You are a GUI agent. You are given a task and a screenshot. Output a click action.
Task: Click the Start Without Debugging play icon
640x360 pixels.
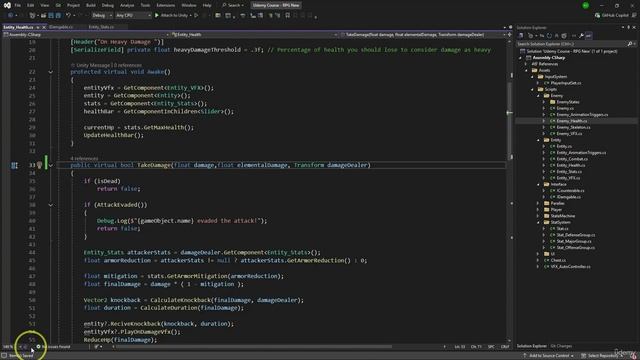pos(196,16)
